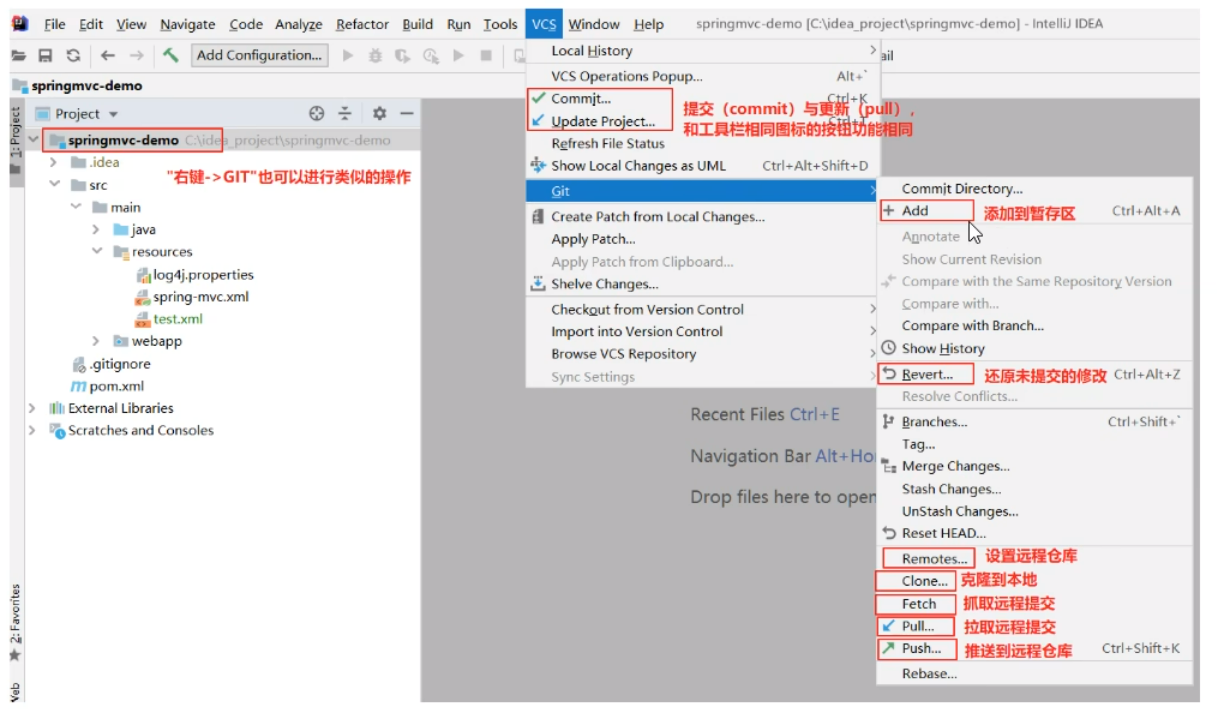Choose Stash Changes... in Git submenu
Screen dimensions: 1217x713
[x=1035, y=489]
